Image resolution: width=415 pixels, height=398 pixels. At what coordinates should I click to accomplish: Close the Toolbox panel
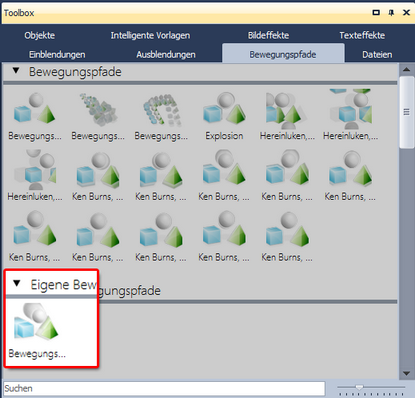[406, 13]
